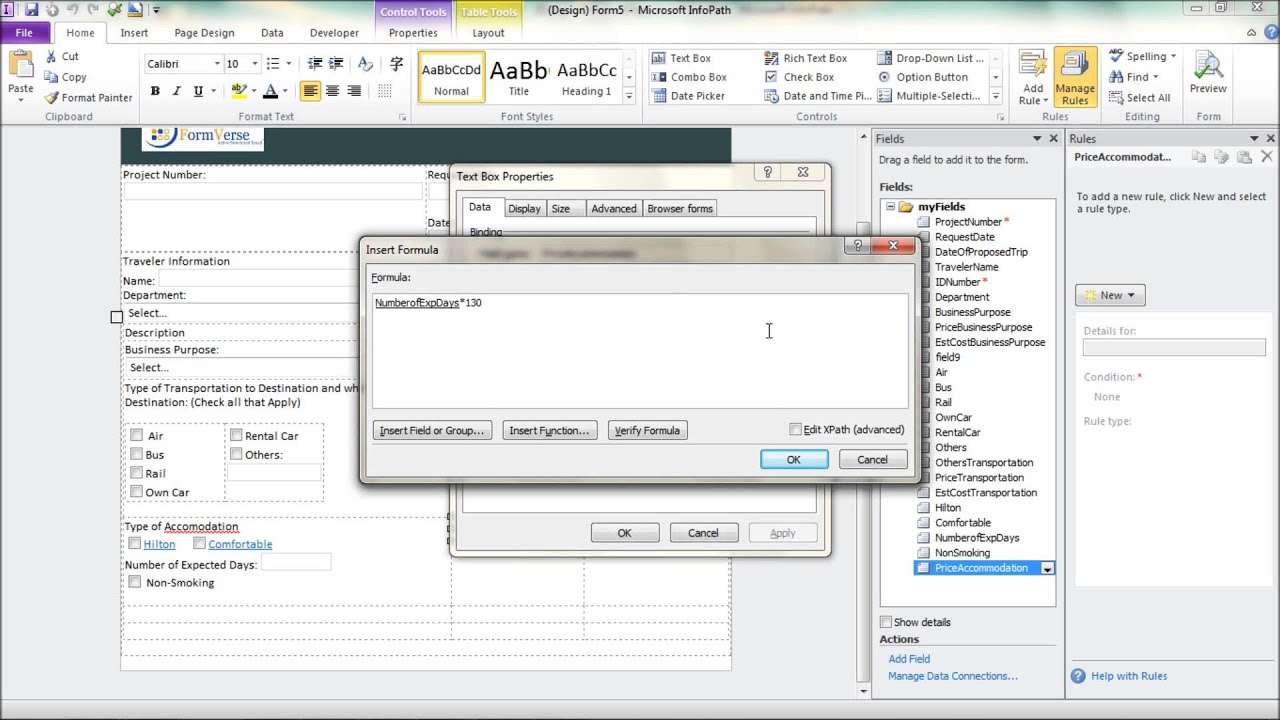The height and width of the screenshot is (720, 1280).
Task: Click the Paste clipboard icon
Action: [20, 66]
